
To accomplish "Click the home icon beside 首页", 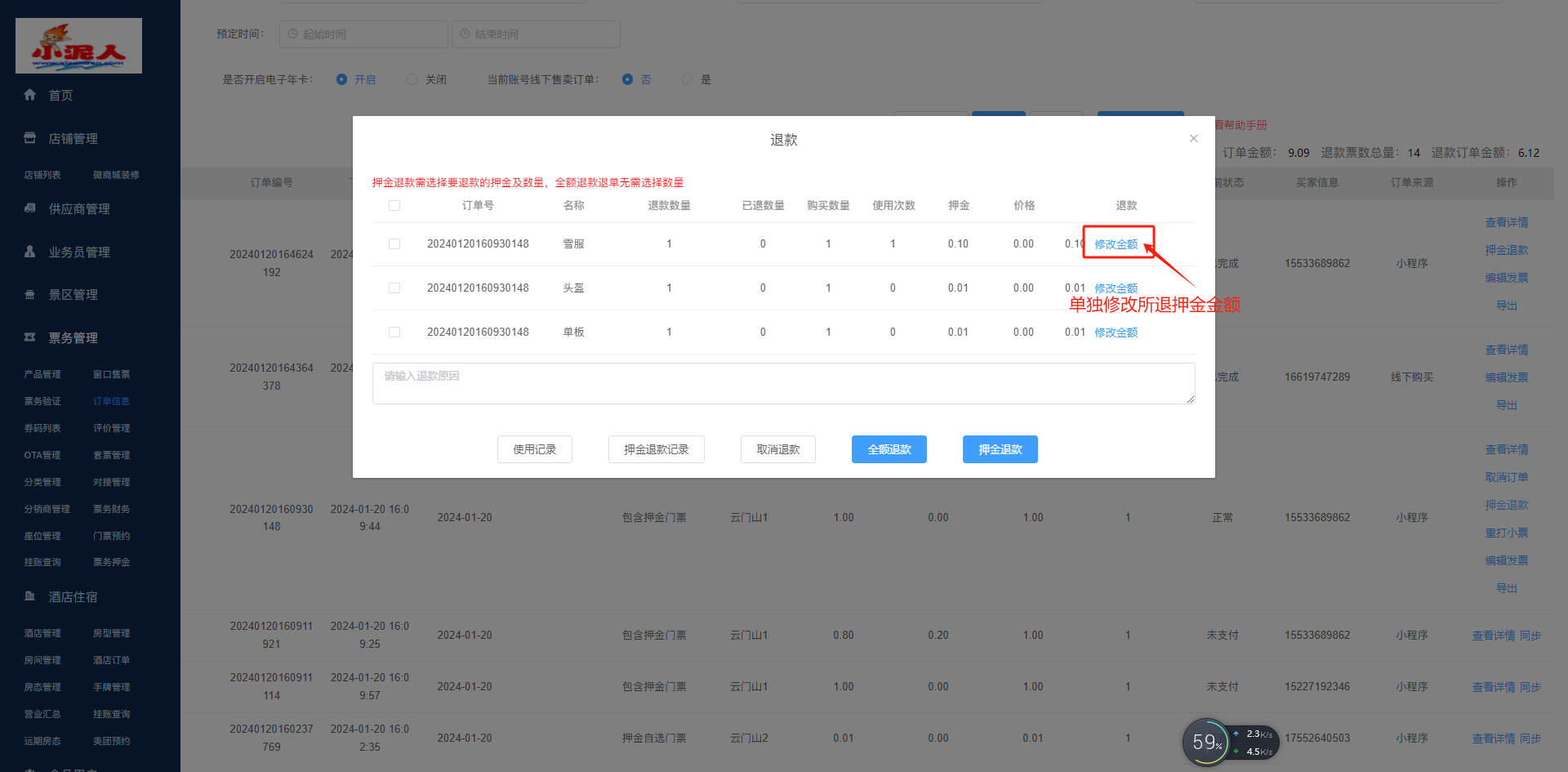I will pyautogui.click(x=30, y=95).
